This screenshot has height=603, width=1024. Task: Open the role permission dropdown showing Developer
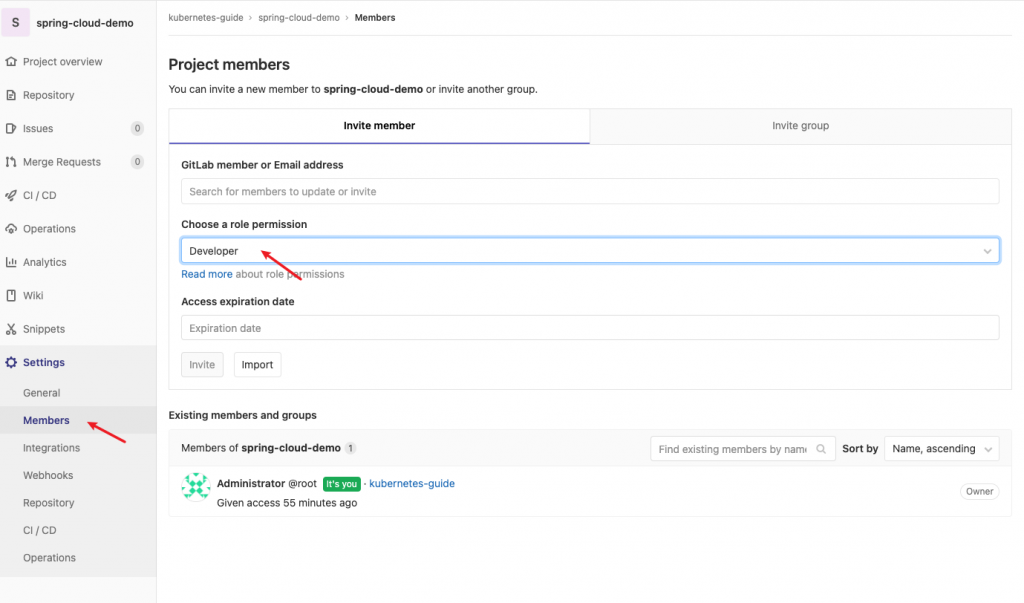(590, 251)
